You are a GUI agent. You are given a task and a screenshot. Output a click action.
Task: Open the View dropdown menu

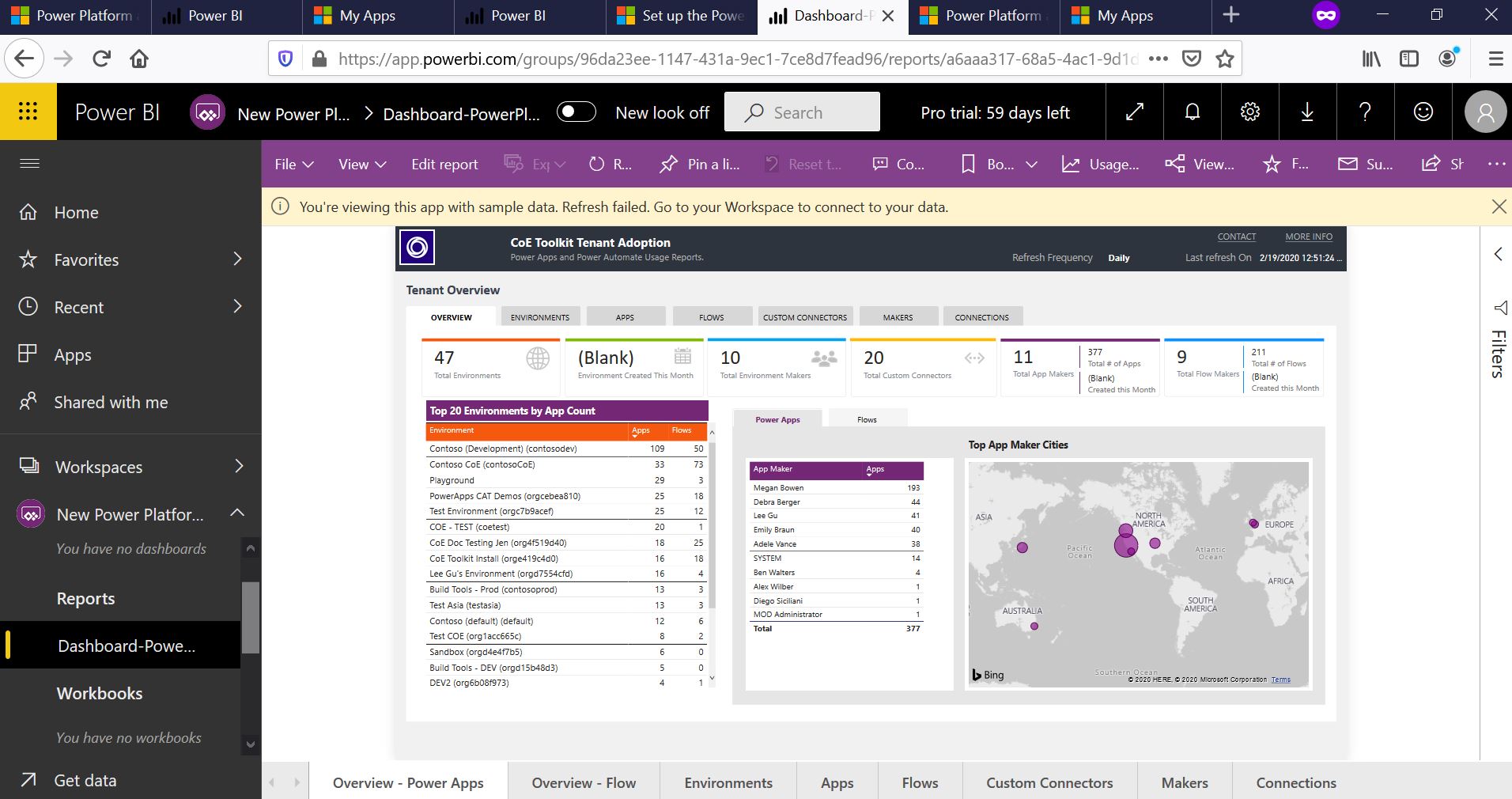click(x=361, y=164)
